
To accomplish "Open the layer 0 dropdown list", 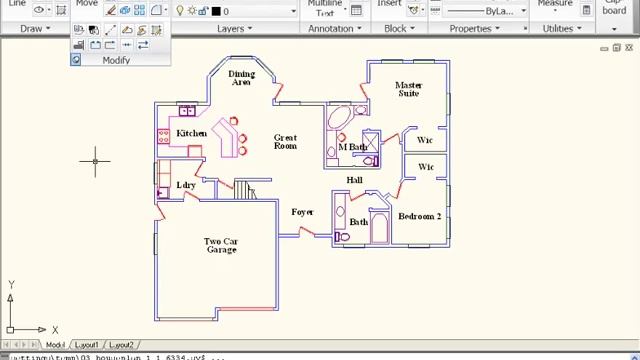I will point(293,11).
